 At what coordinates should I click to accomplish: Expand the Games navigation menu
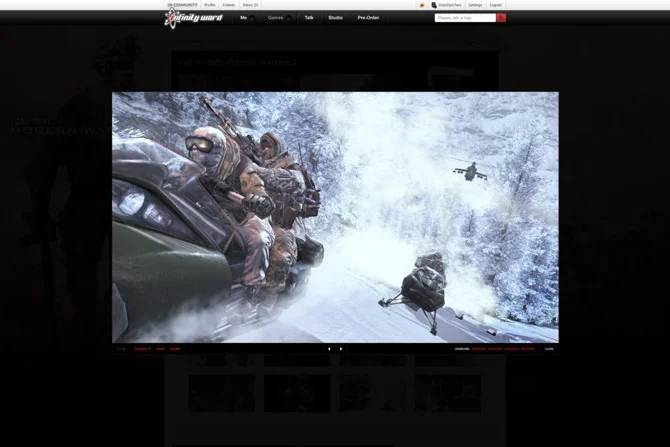(x=279, y=18)
